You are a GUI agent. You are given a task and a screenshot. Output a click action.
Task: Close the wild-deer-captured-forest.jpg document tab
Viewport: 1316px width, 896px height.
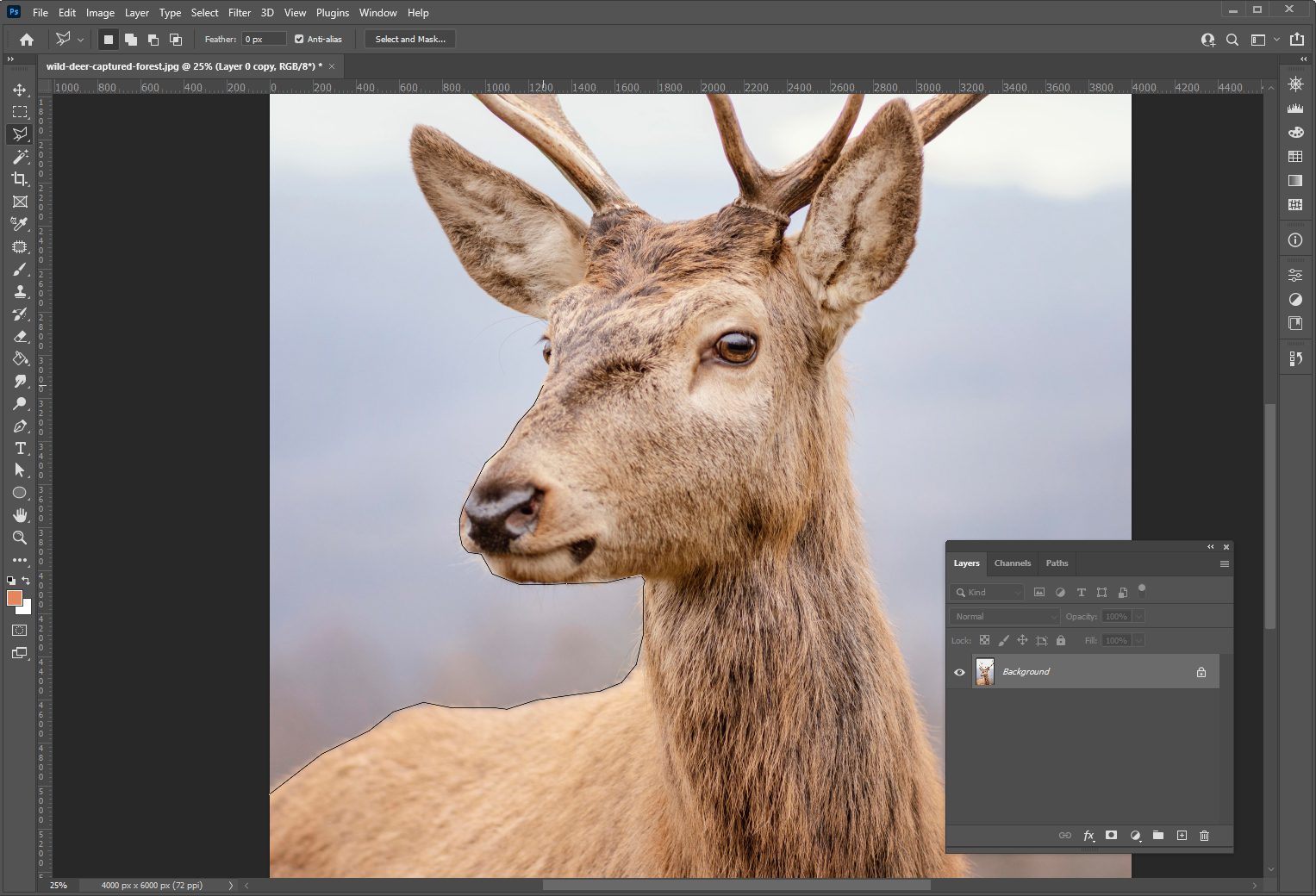[x=332, y=66]
